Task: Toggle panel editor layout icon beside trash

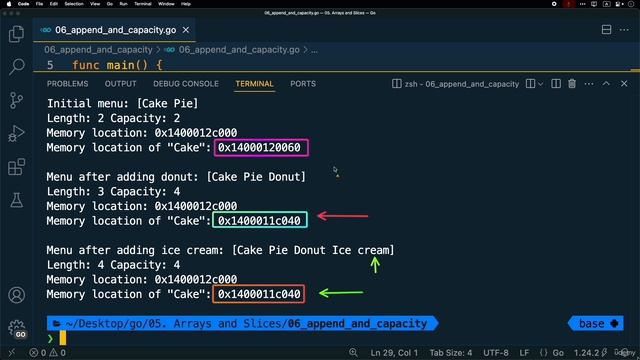Action: tap(556, 84)
